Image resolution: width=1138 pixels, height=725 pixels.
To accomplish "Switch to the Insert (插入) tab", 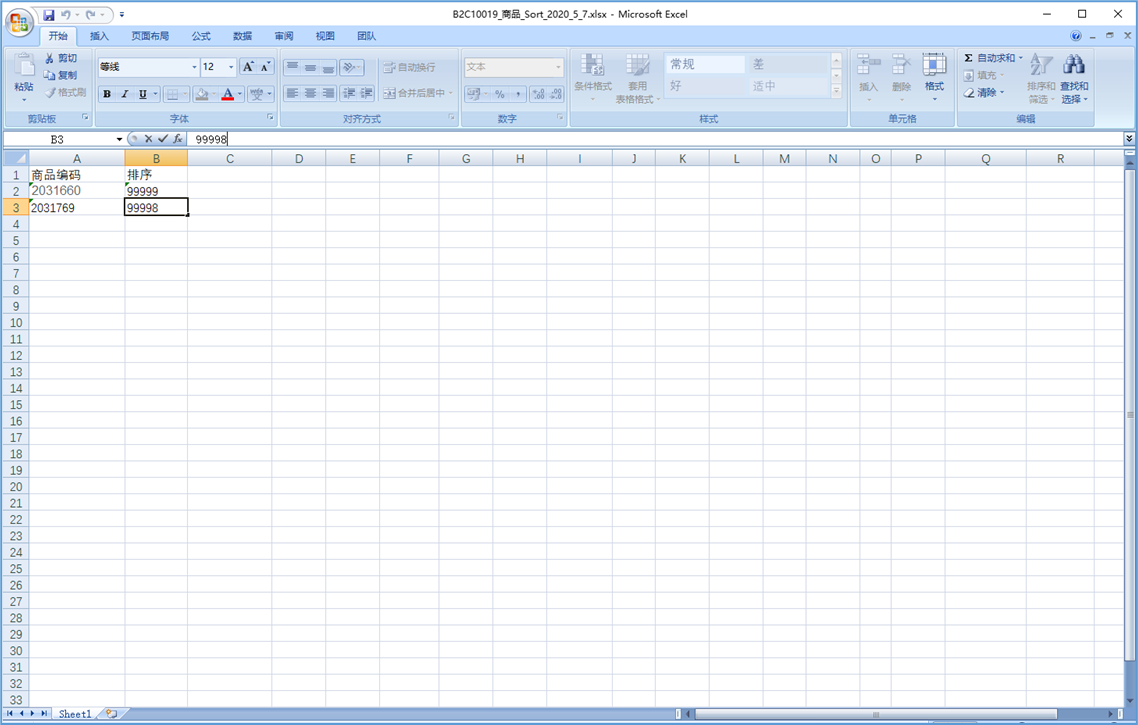I will tap(99, 36).
